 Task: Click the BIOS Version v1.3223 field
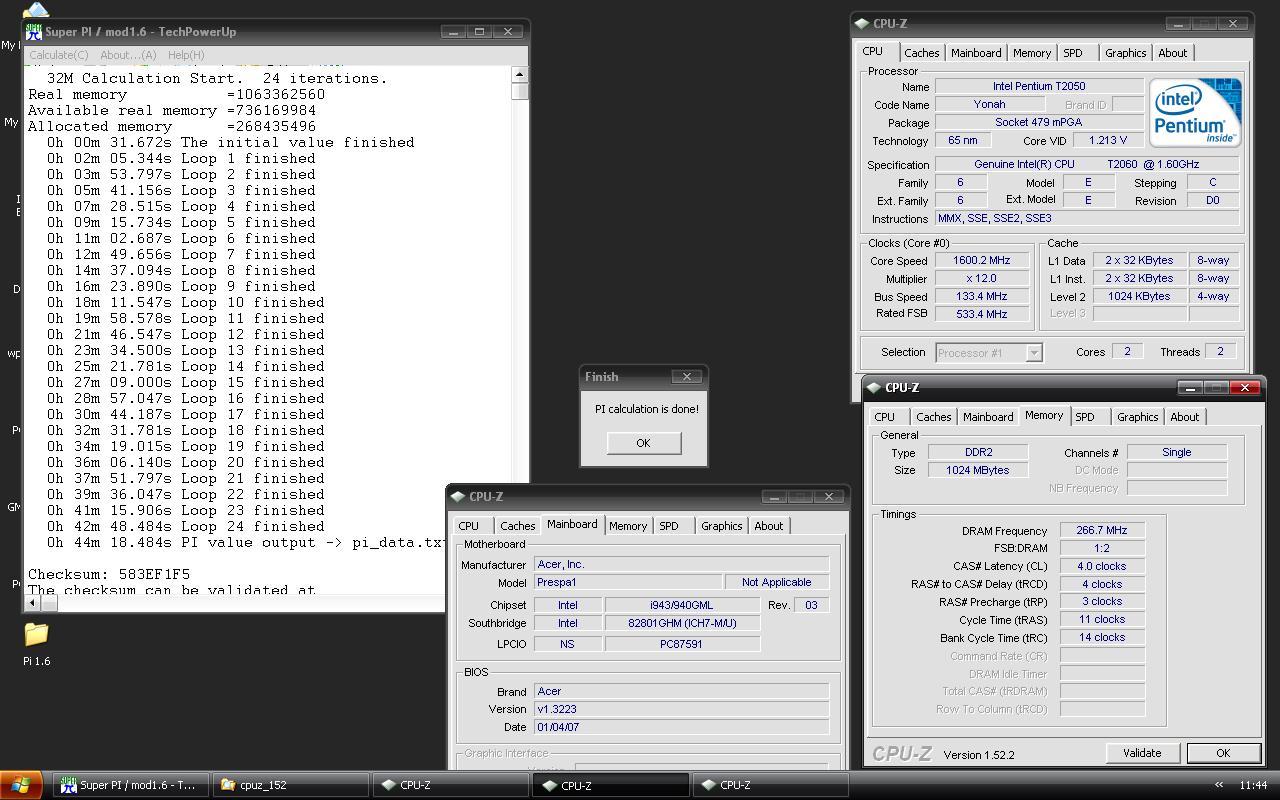[x=681, y=709]
